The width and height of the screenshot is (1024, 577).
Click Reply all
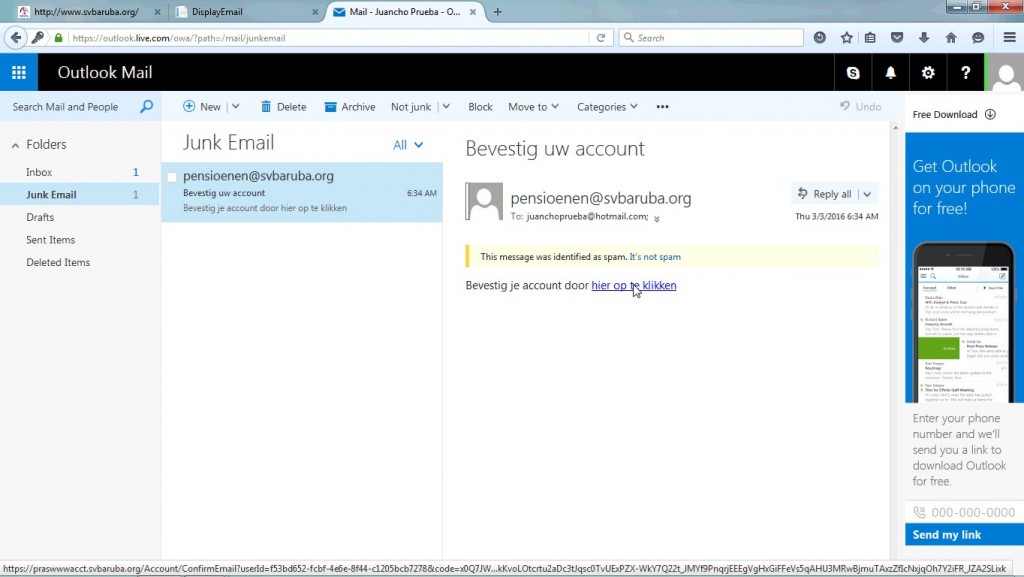(x=825, y=194)
